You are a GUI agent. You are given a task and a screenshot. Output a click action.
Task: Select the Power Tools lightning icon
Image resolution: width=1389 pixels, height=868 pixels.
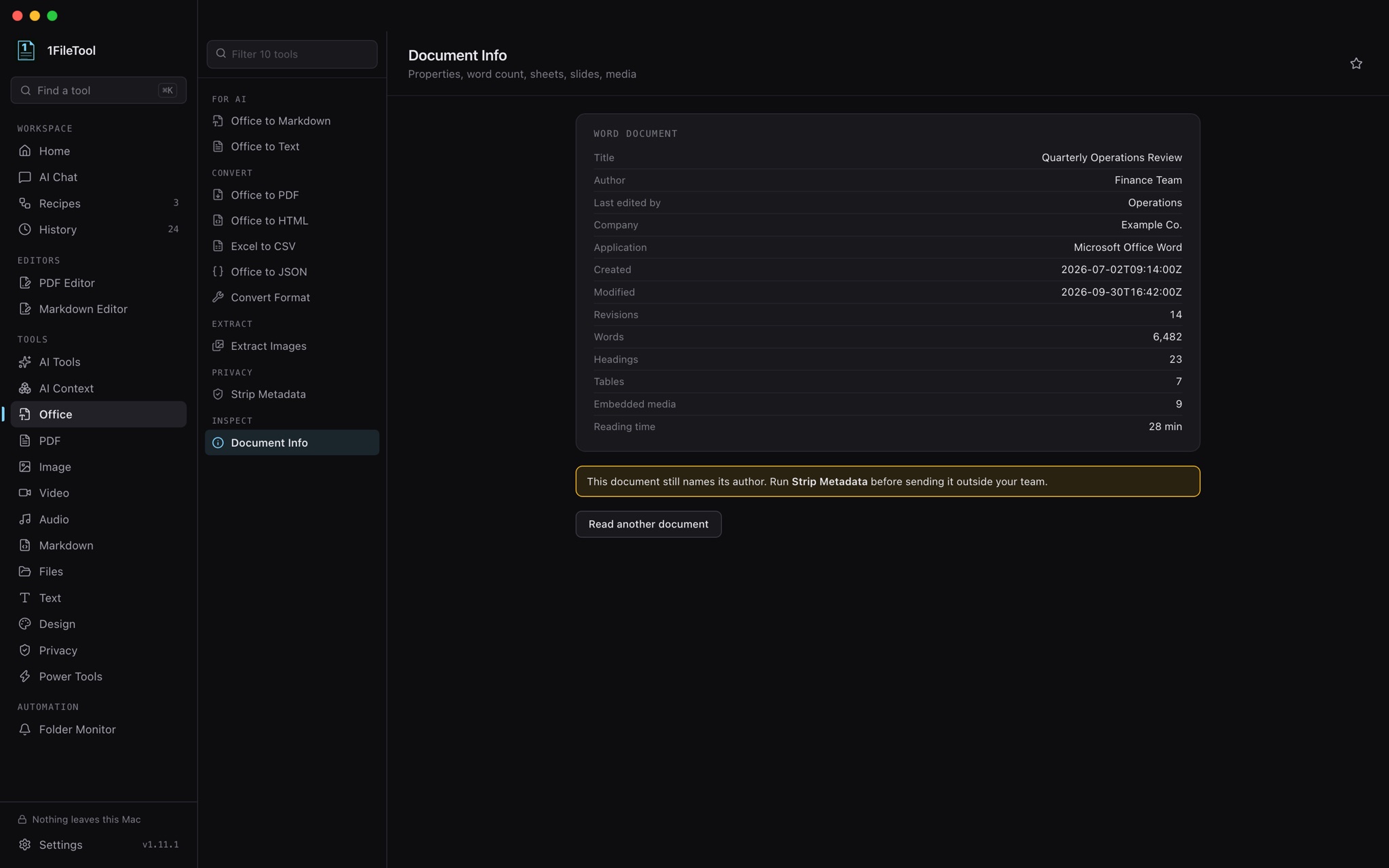(25, 676)
